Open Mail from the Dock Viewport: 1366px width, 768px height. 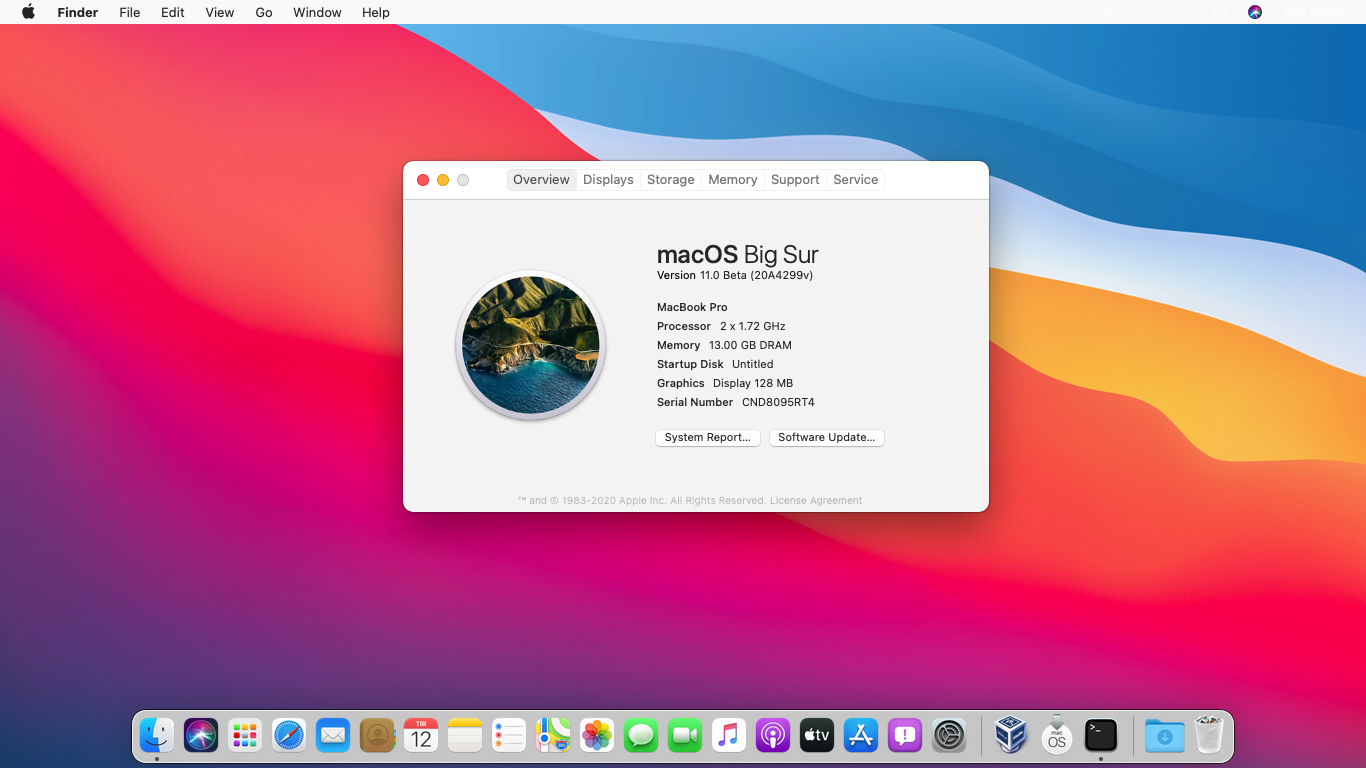coord(333,736)
